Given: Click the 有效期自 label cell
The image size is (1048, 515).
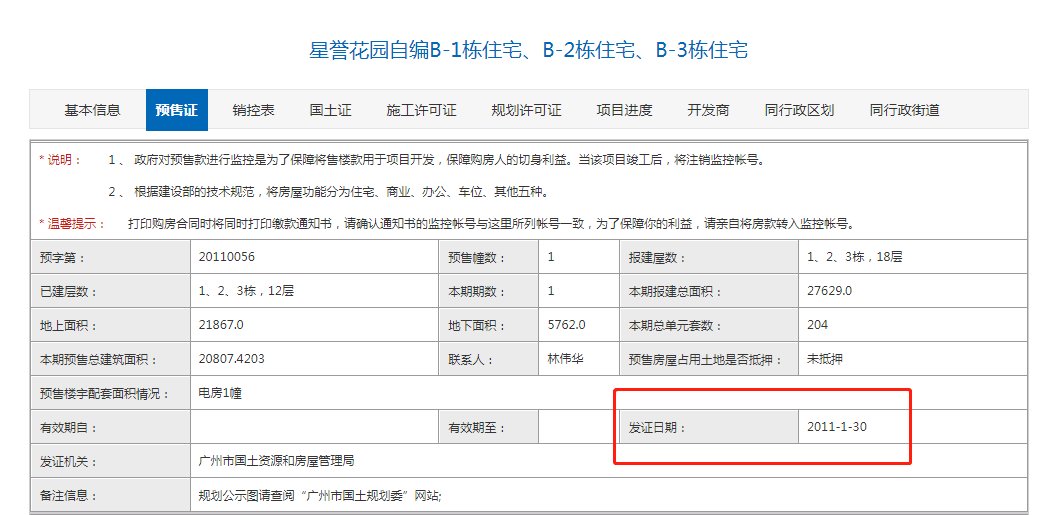Looking at the screenshot, I should 110,427.
